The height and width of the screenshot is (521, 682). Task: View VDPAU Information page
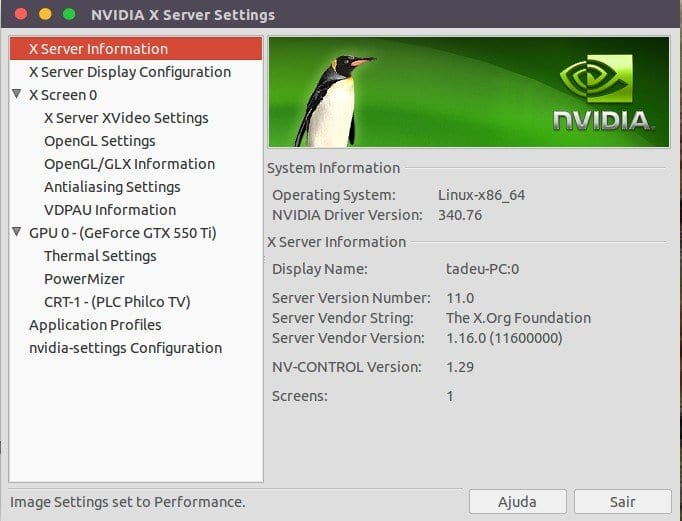click(x=110, y=210)
